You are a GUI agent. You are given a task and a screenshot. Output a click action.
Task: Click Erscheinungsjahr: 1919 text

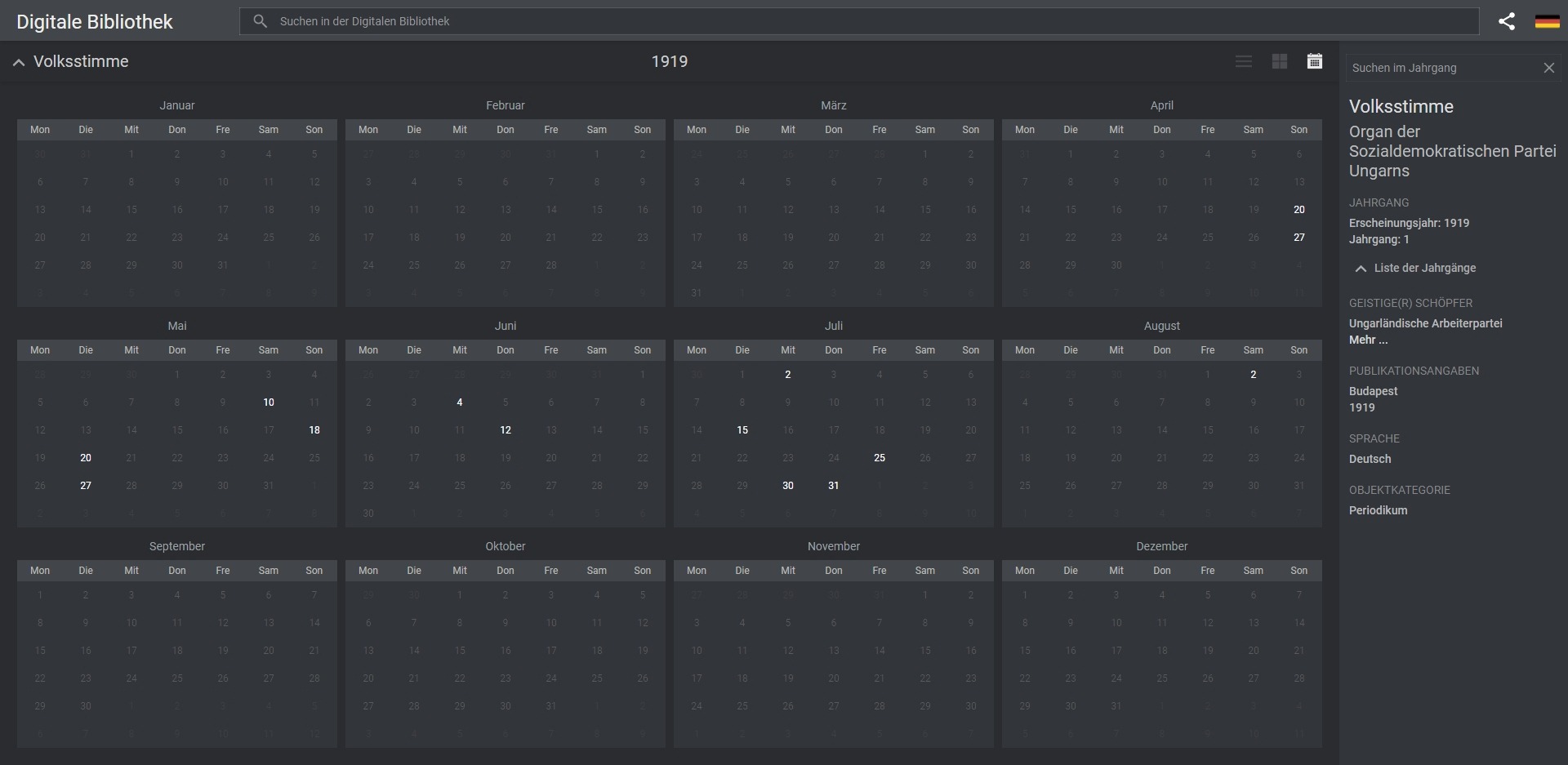tap(1410, 223)
